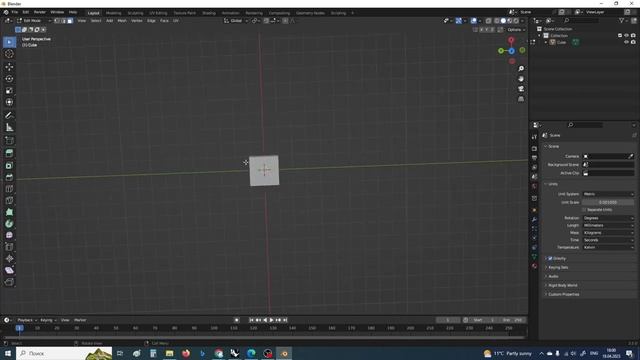Click the zoom magnifier viewport icon
Image resolution: width=640 pixels, height=360 pixels.
[521, 69]
